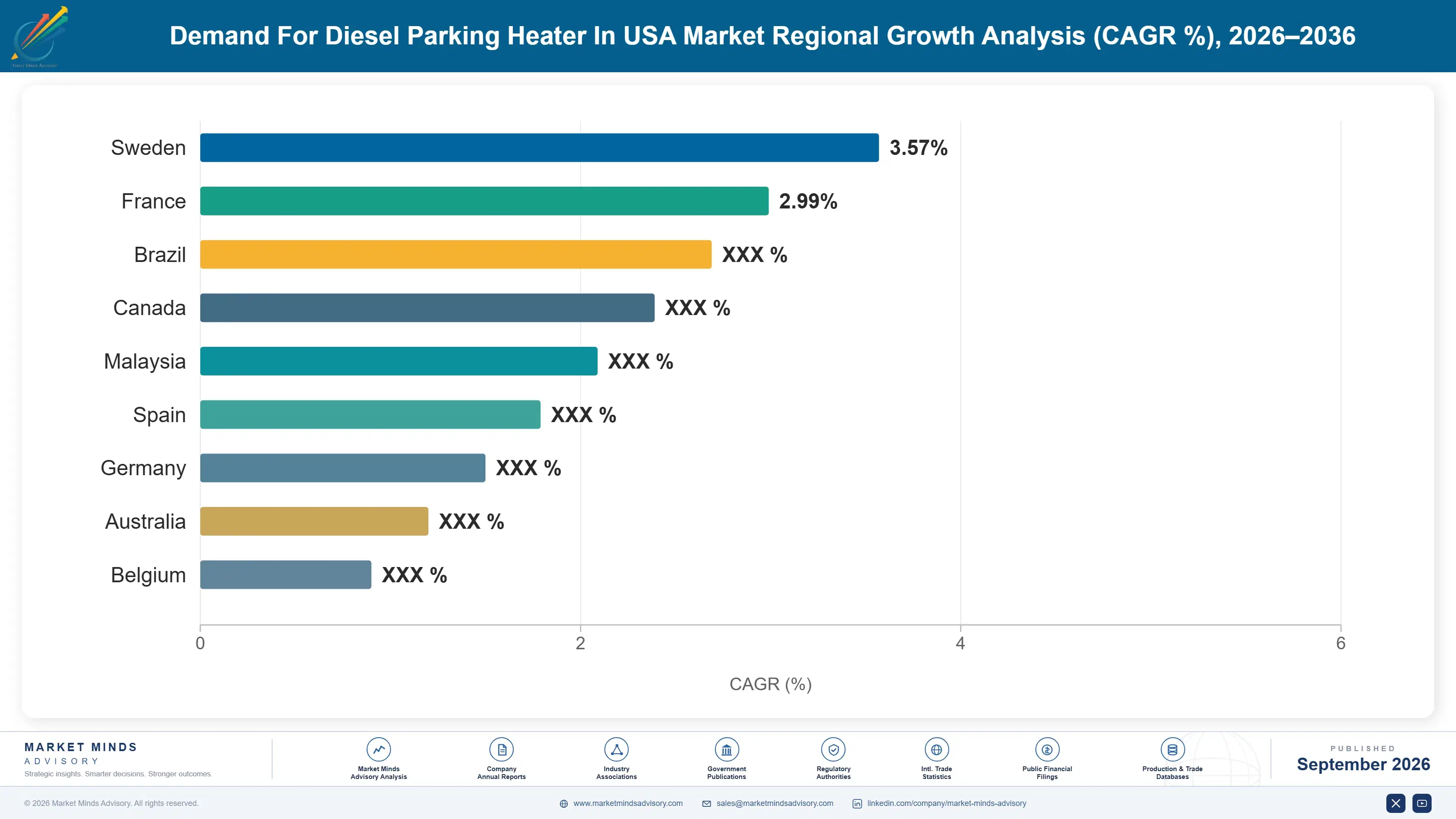Click the Canada slate bar
Screen dimensions: 1456x819
point(427,308)
